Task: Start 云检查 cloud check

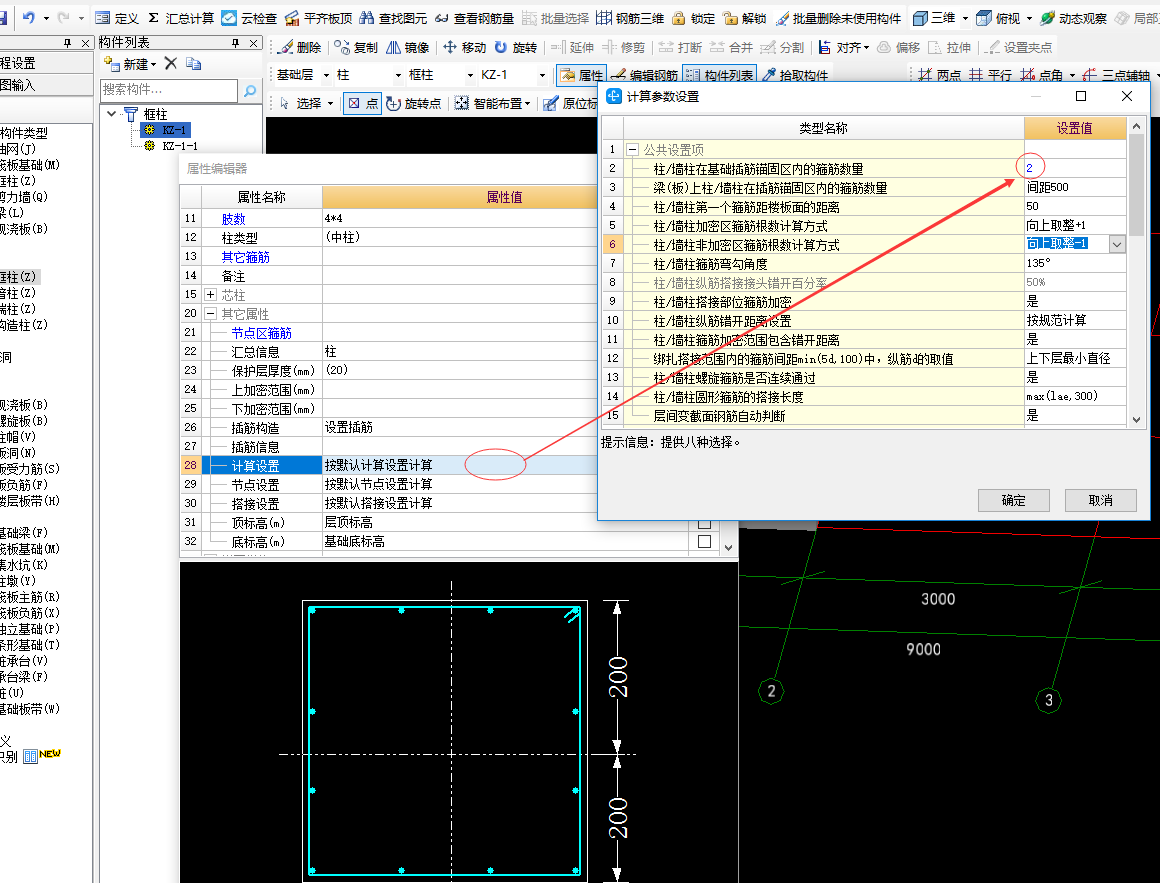Action: pos(249,18)
